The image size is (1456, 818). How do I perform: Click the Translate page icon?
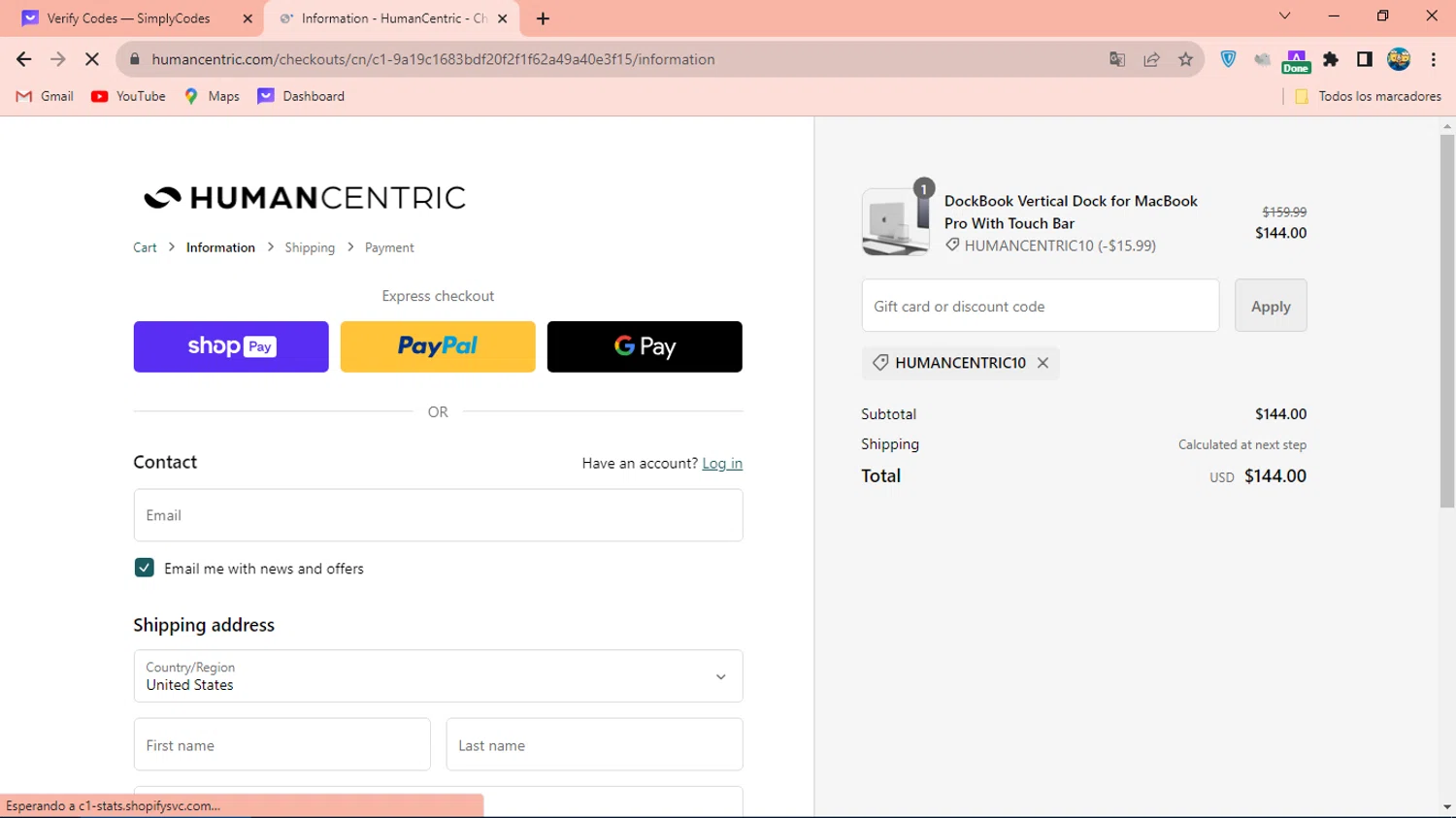coord(1117,59)
